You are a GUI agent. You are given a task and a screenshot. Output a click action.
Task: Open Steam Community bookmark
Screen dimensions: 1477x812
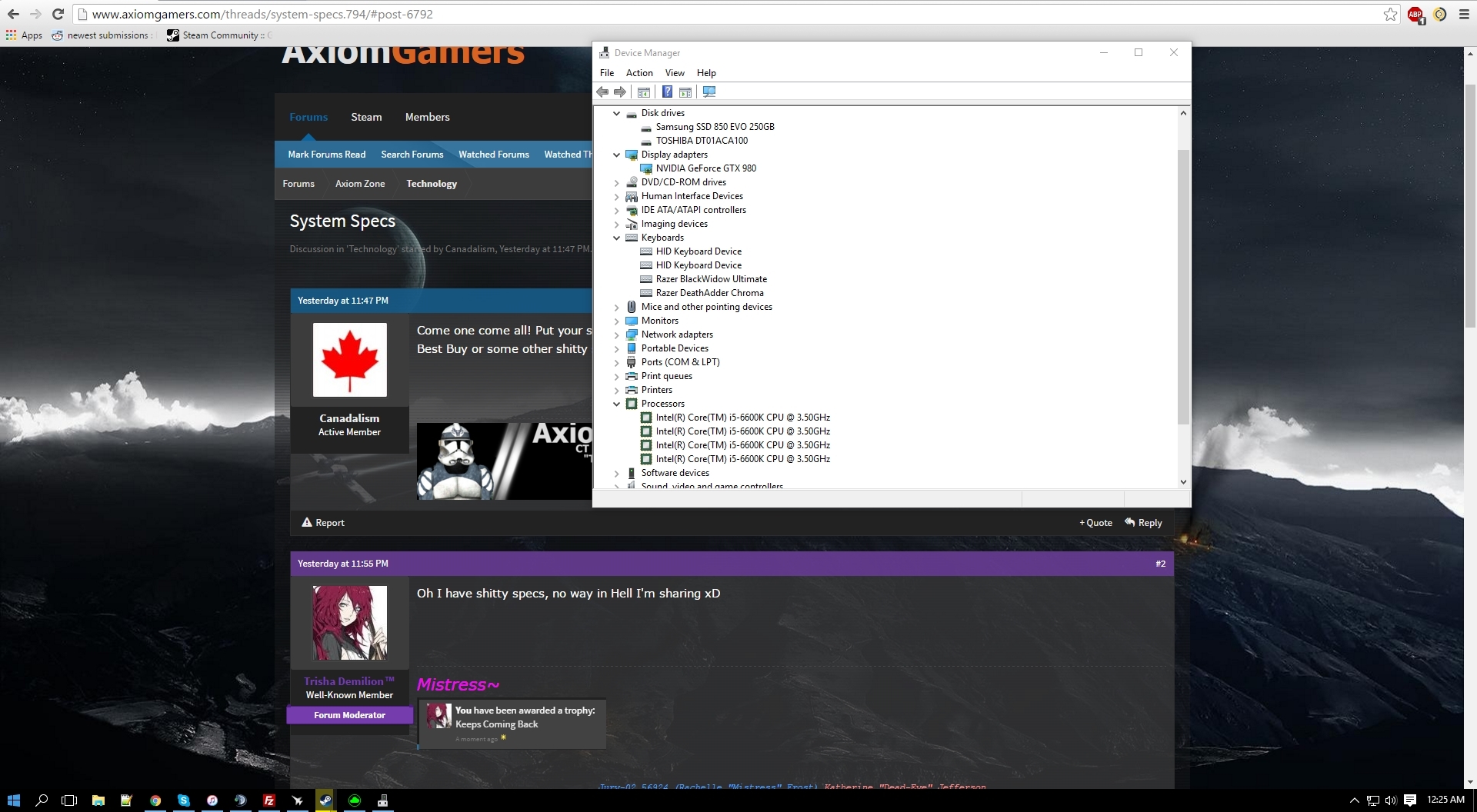point(218,35)
